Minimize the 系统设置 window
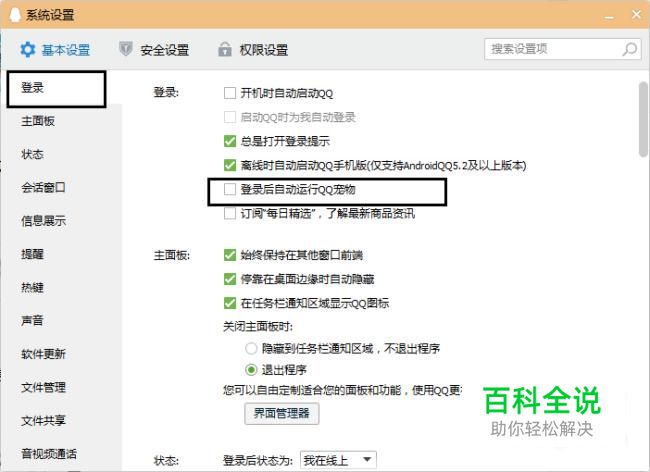The height and width of the screenshot is (472, 650). tap(609, 16)
